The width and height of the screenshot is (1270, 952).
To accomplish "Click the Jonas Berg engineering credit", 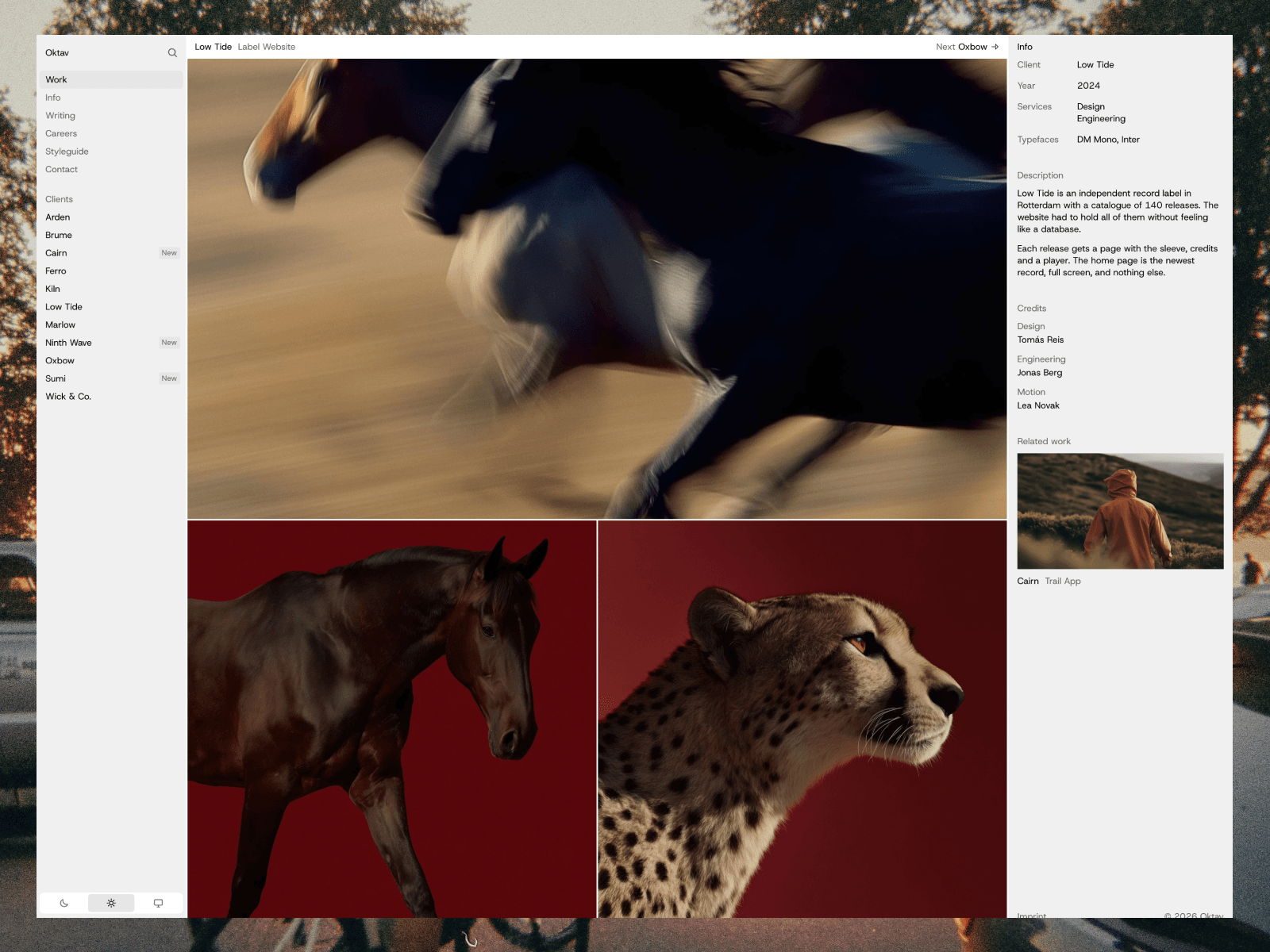I will click(x=1040, y=373).
